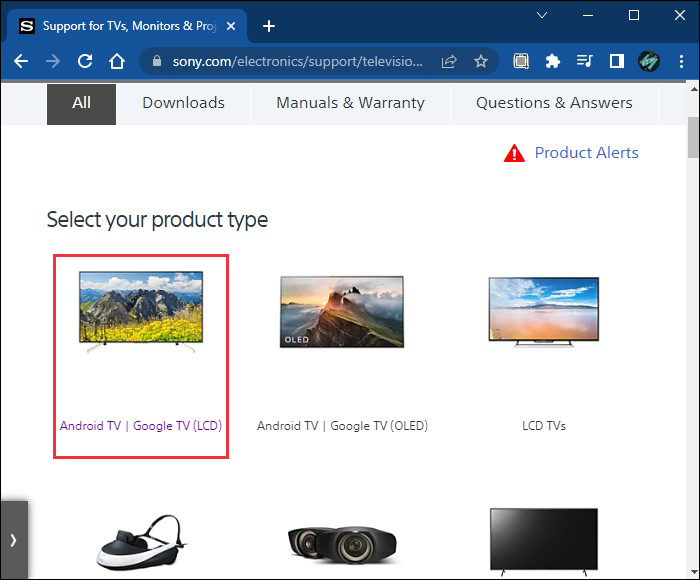The width and height of the screenshot is (700, 580).
Task: Reload the Sony support page
Action: coord(85,61)
